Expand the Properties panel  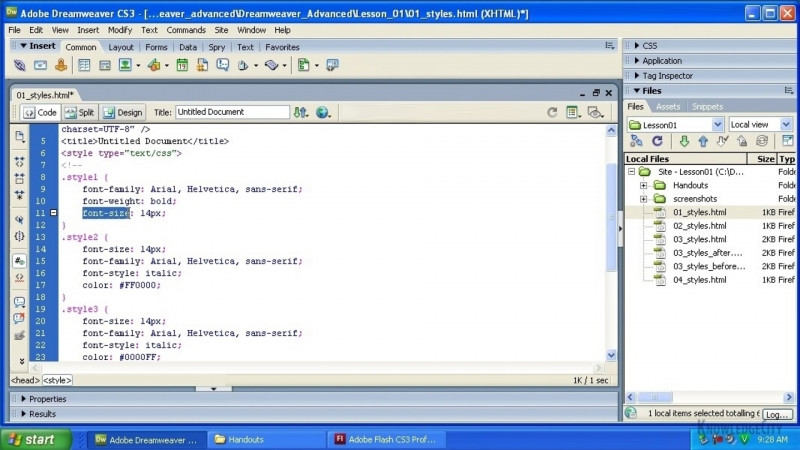tap(23, 398)
